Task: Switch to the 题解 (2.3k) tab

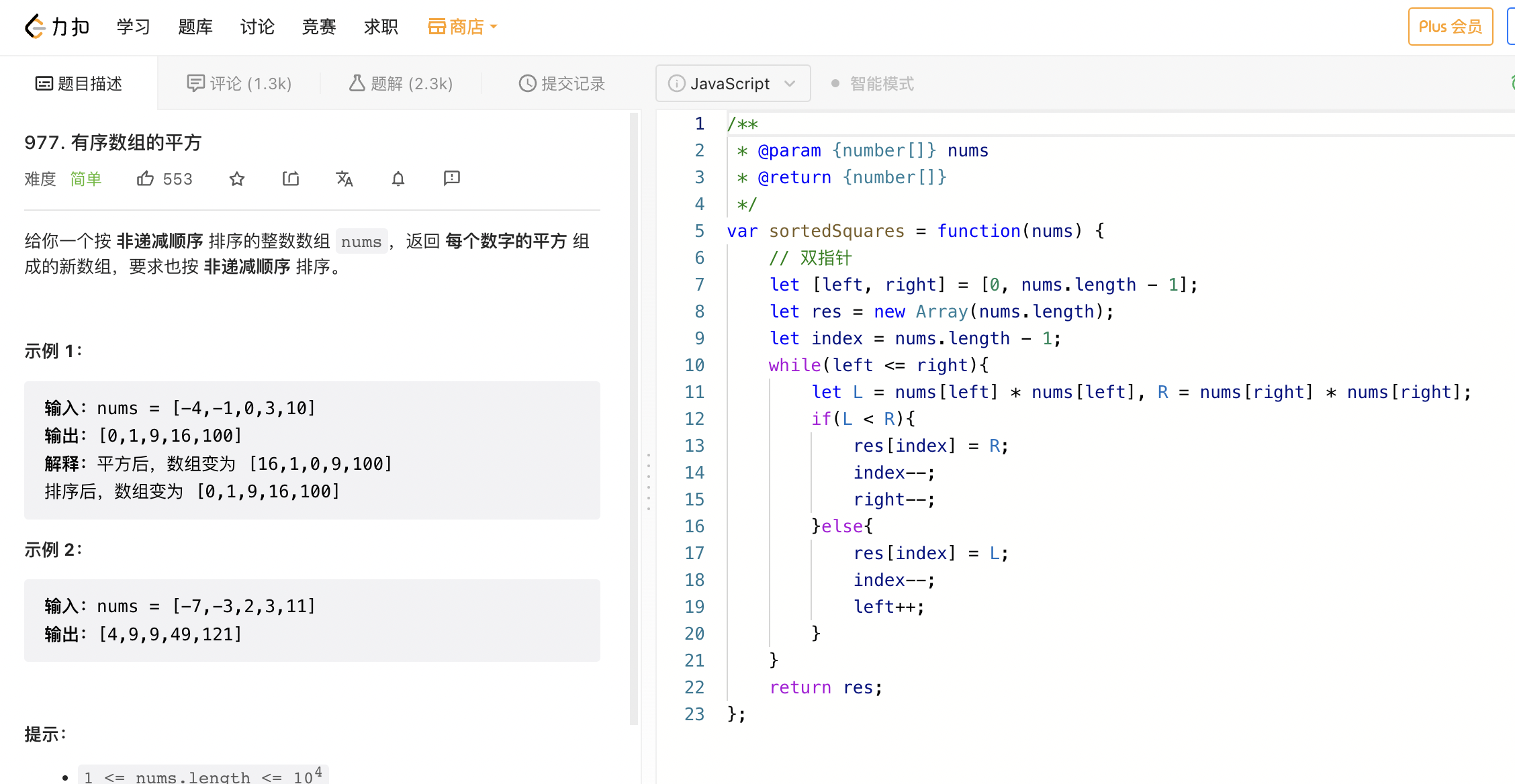Action: point(401,83)
